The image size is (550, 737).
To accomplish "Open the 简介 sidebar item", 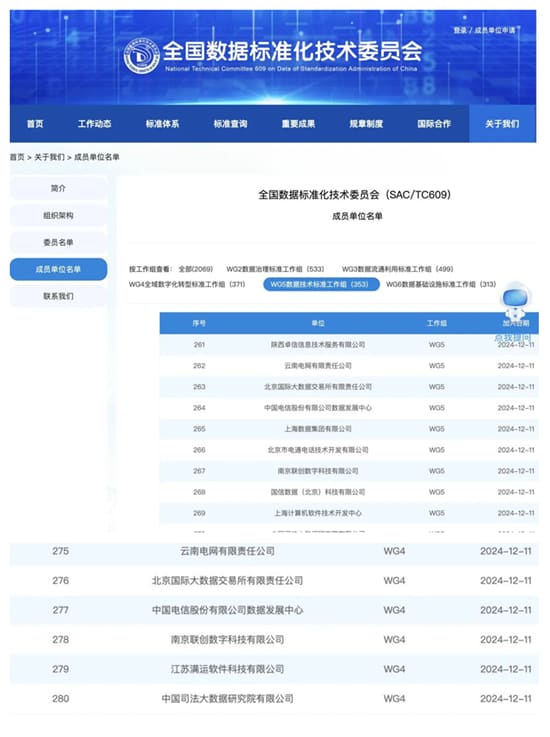I will (58, 188).
